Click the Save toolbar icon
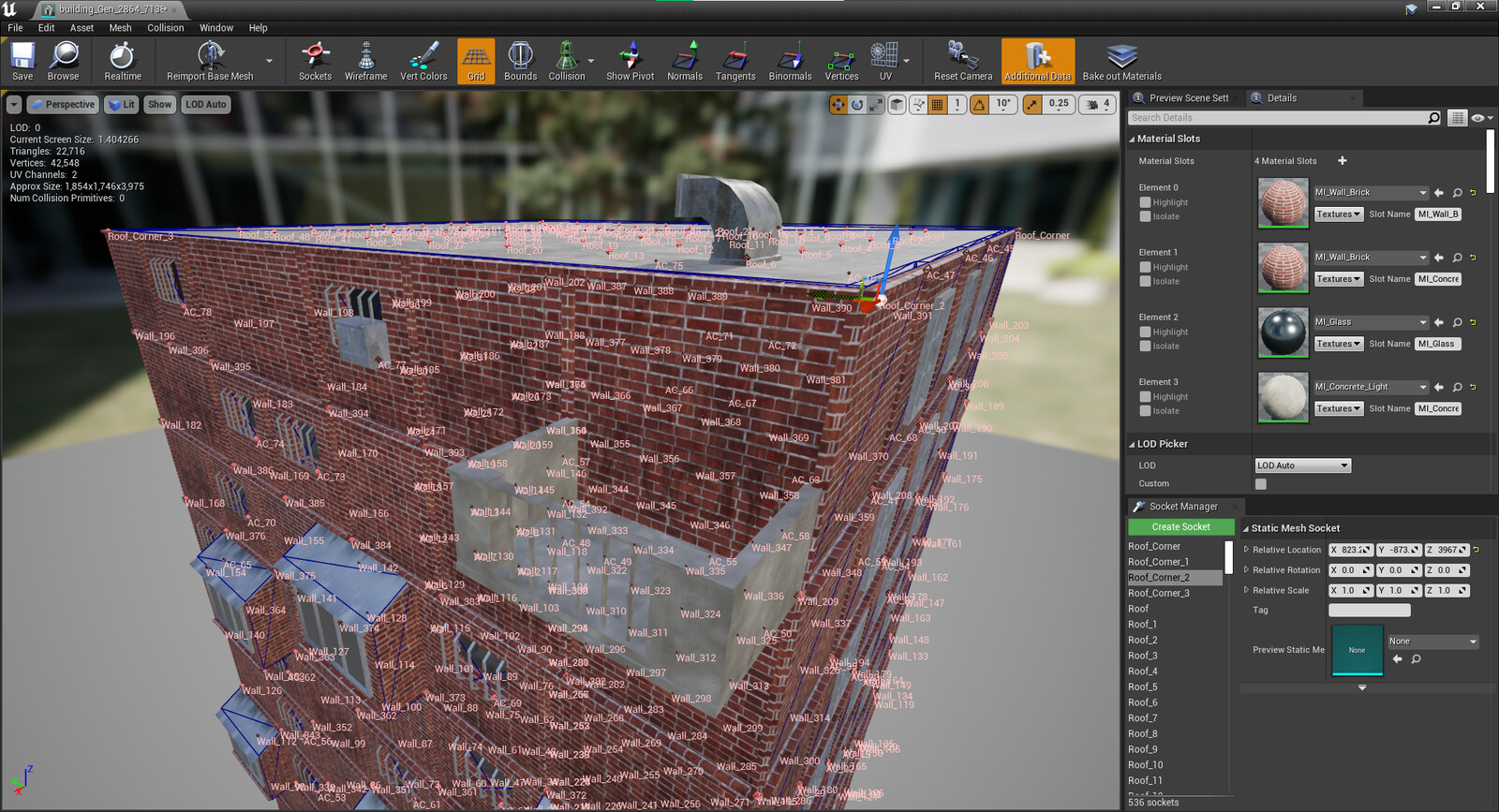Image resolution: width=1499 pixels, height=812 pixels. 22,62
